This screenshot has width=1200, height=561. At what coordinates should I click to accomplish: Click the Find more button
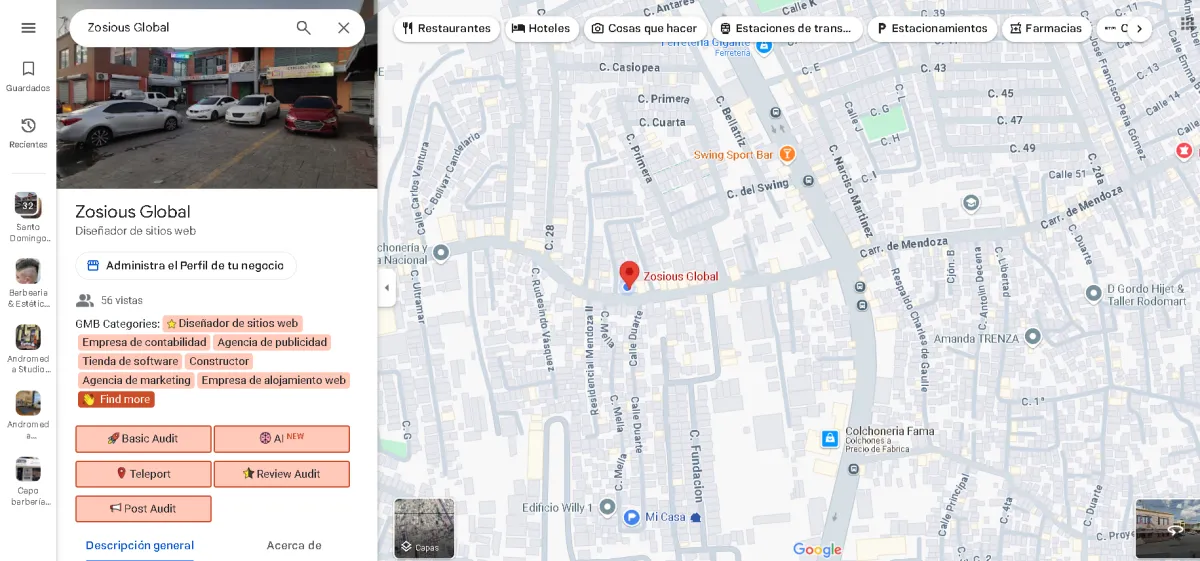pyautogui.click(x=116, y=400)
